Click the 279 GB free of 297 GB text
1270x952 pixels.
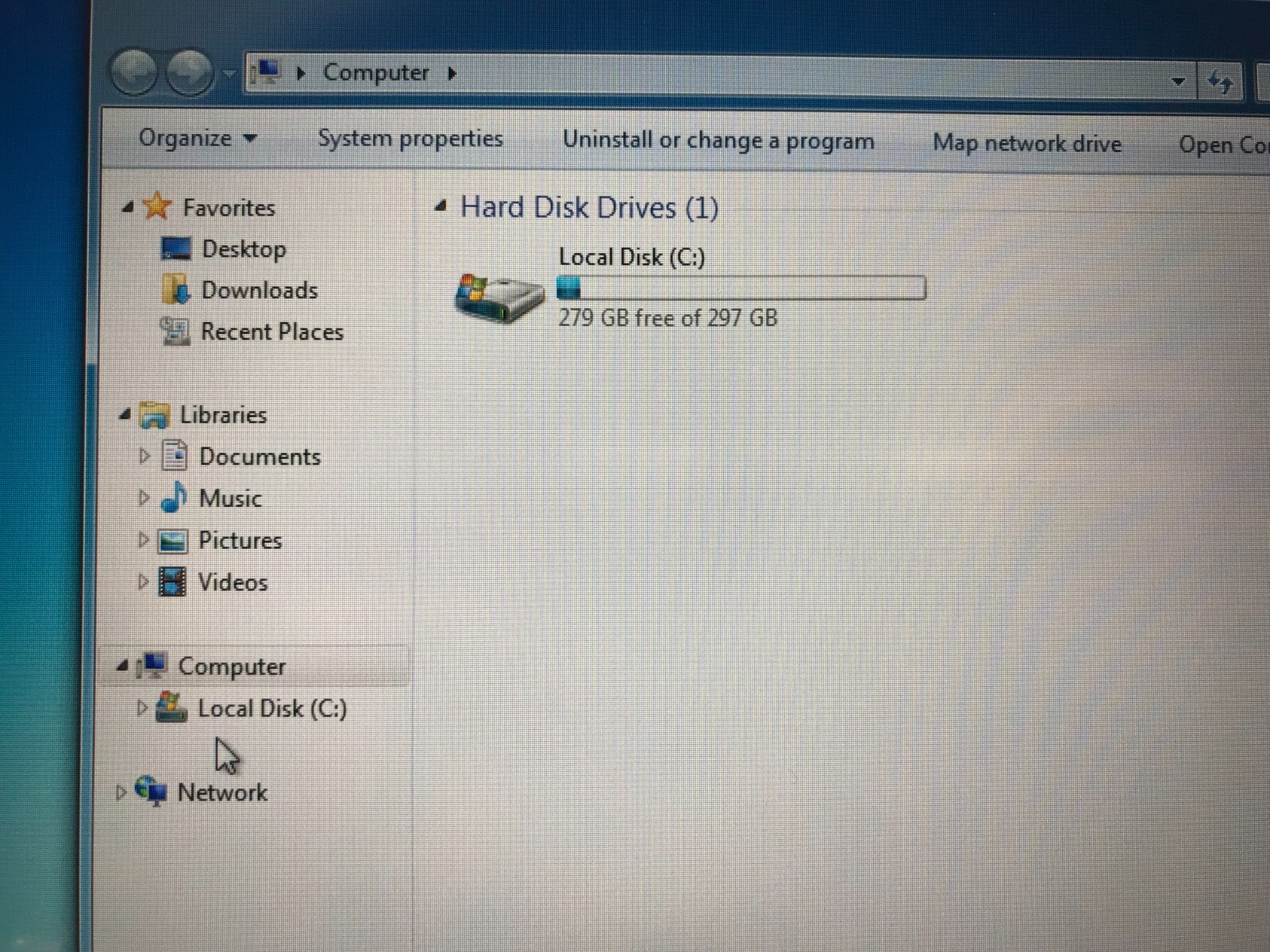[x=668, y=319]
